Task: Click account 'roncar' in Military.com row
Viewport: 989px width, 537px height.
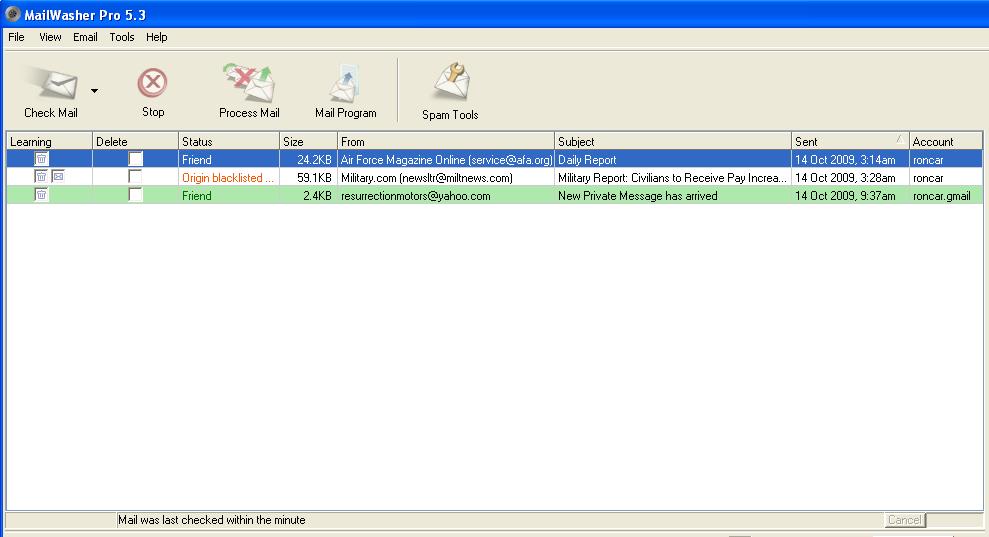Action: tap(928, 178)
